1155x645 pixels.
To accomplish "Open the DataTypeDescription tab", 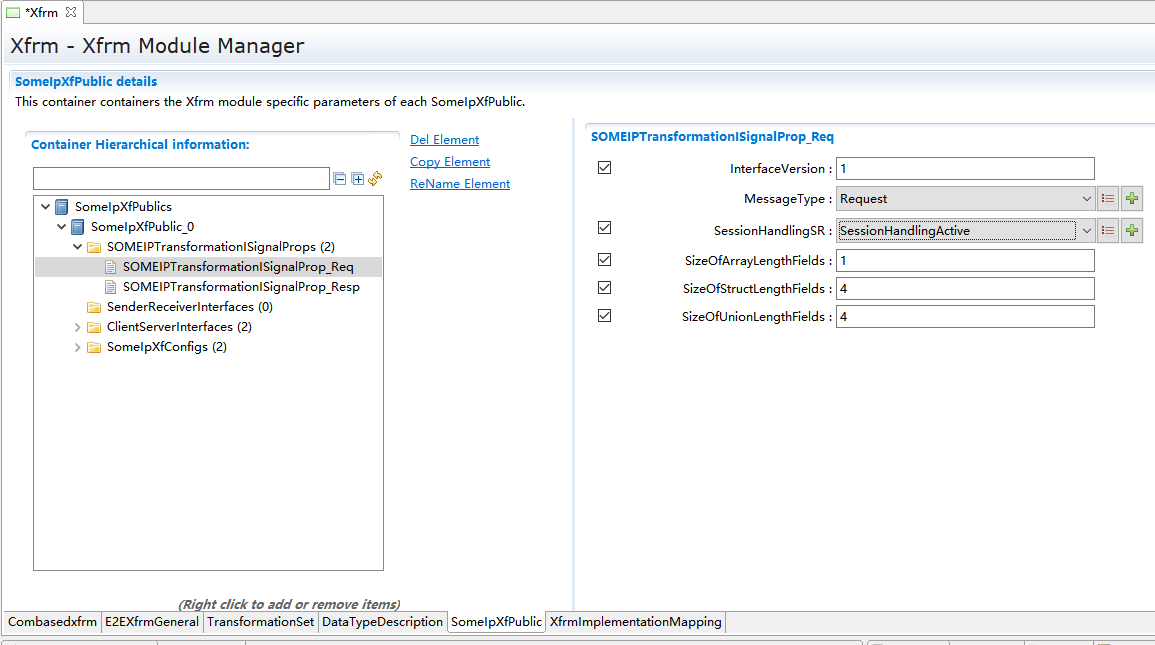I will pyautogui.click(x=382, y=622).
